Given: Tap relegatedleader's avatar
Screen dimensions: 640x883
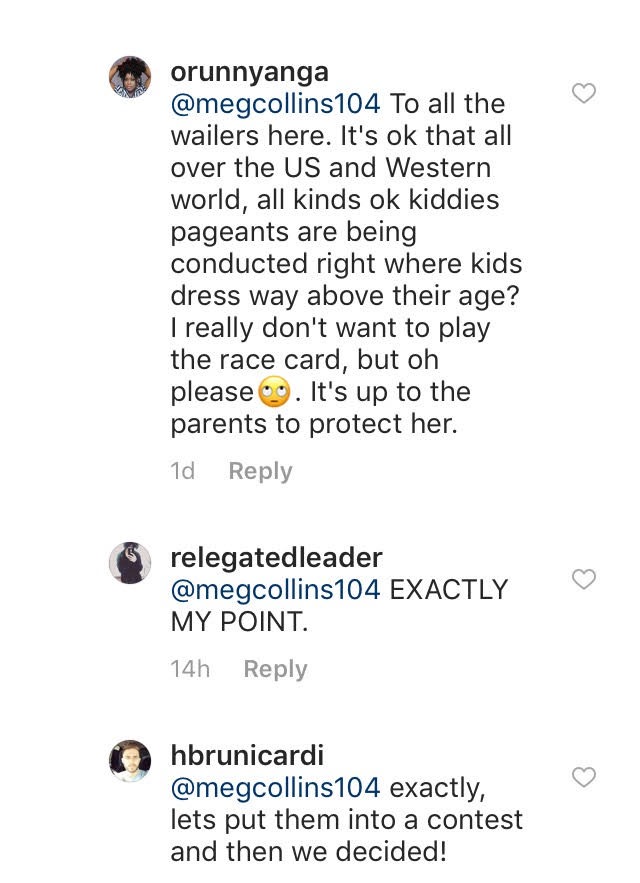Looking at the screenshot, I should (130, 563).
